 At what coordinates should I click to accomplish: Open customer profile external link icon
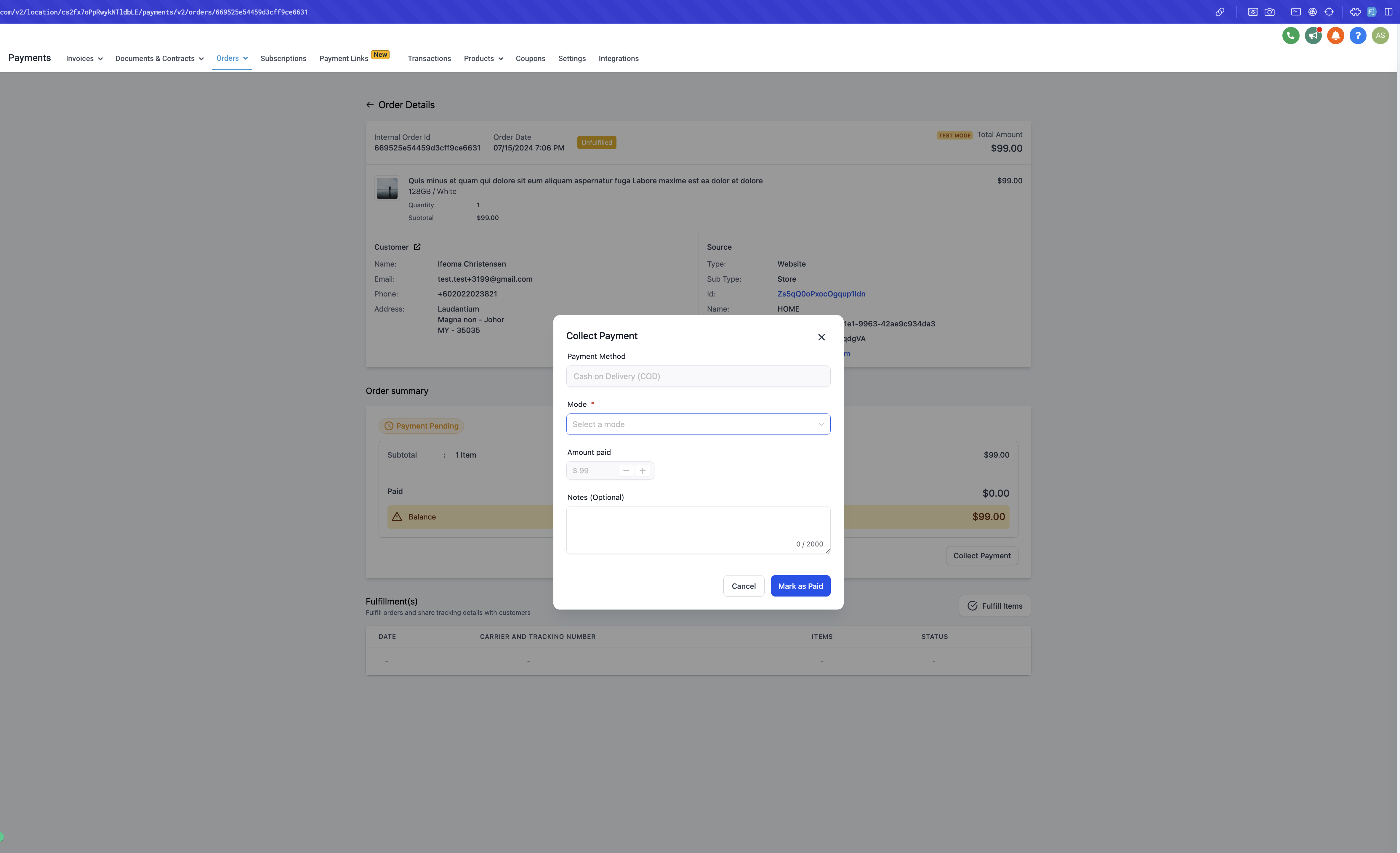pos(417,246)
